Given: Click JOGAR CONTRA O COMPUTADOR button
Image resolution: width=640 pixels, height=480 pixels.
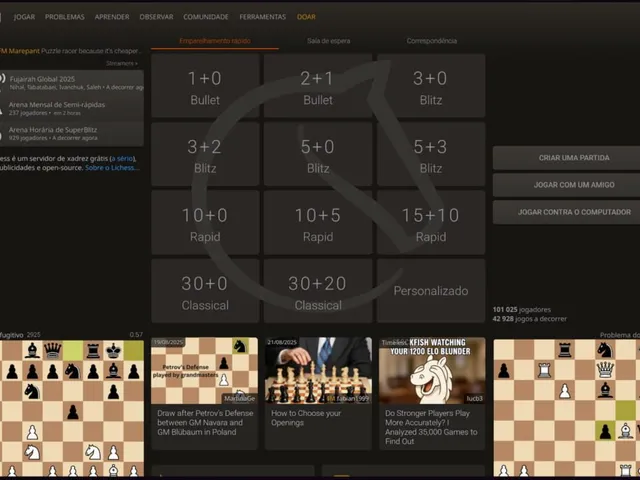Looking at the screenshot, I should tap(567, 212).
